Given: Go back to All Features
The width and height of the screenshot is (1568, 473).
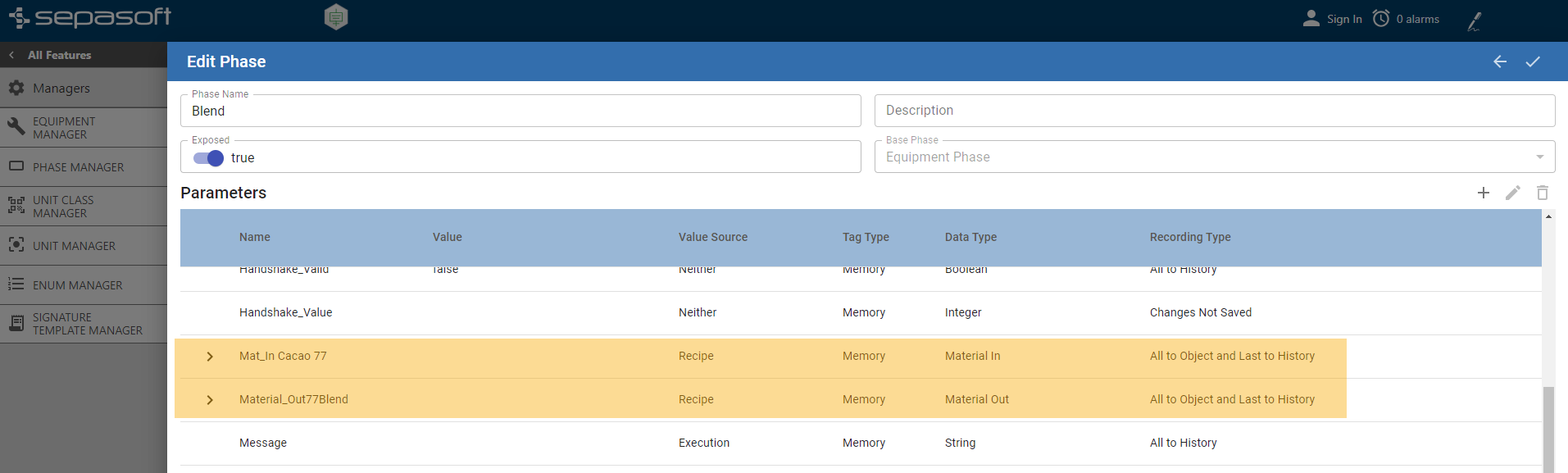Looking at the screenshot, I should pyautogui.click(x=59, y=55).
